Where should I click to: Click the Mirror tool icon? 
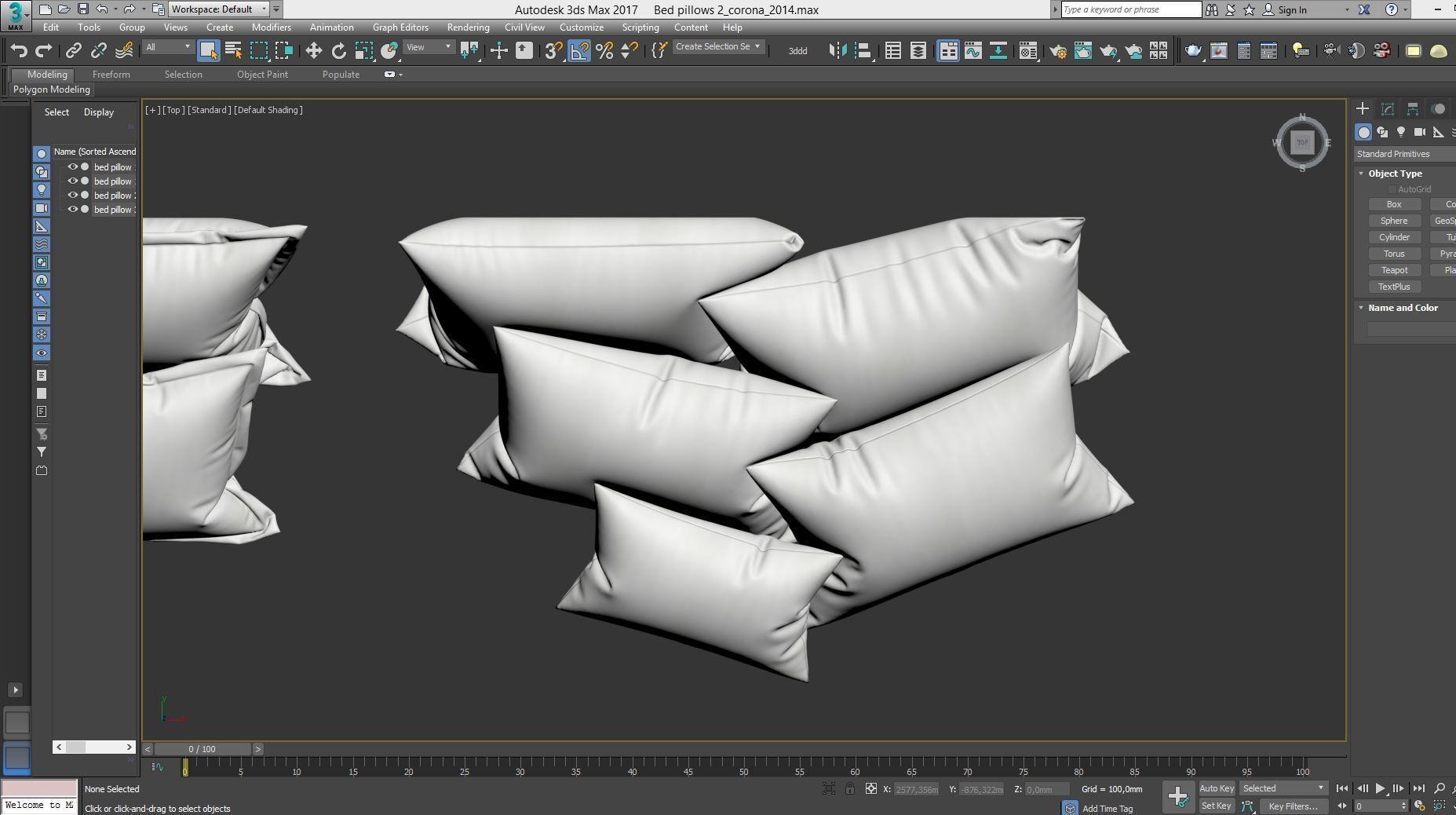[838, 51]
